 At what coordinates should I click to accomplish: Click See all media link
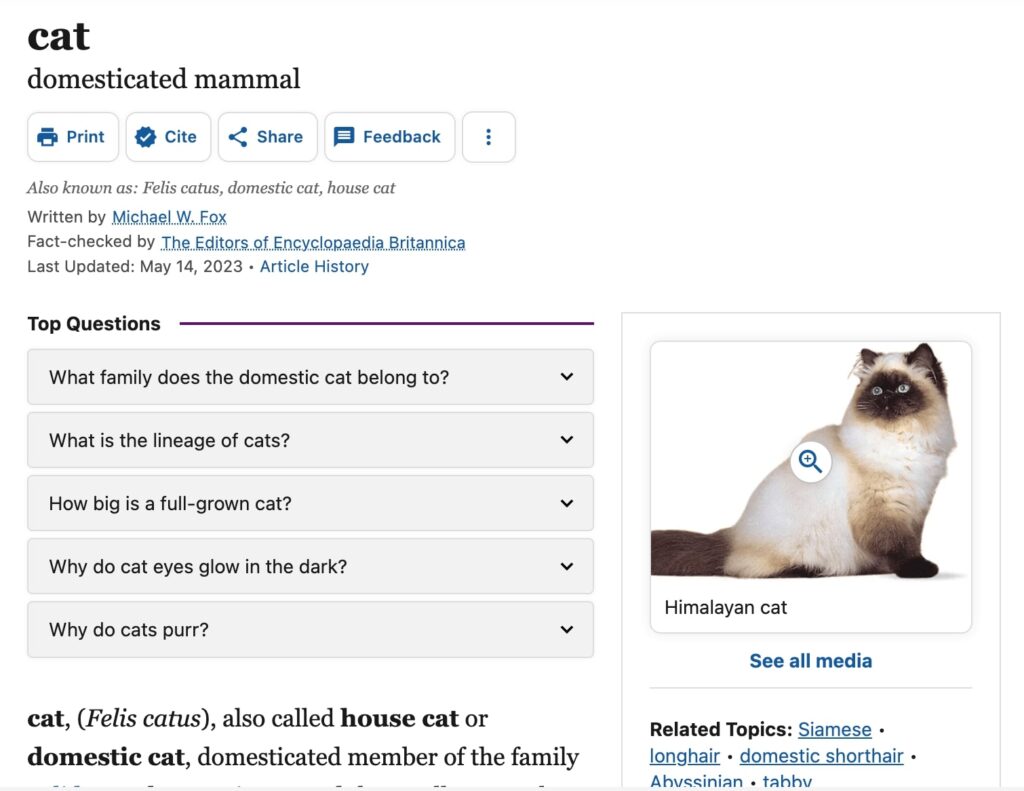tap(810, 661)
